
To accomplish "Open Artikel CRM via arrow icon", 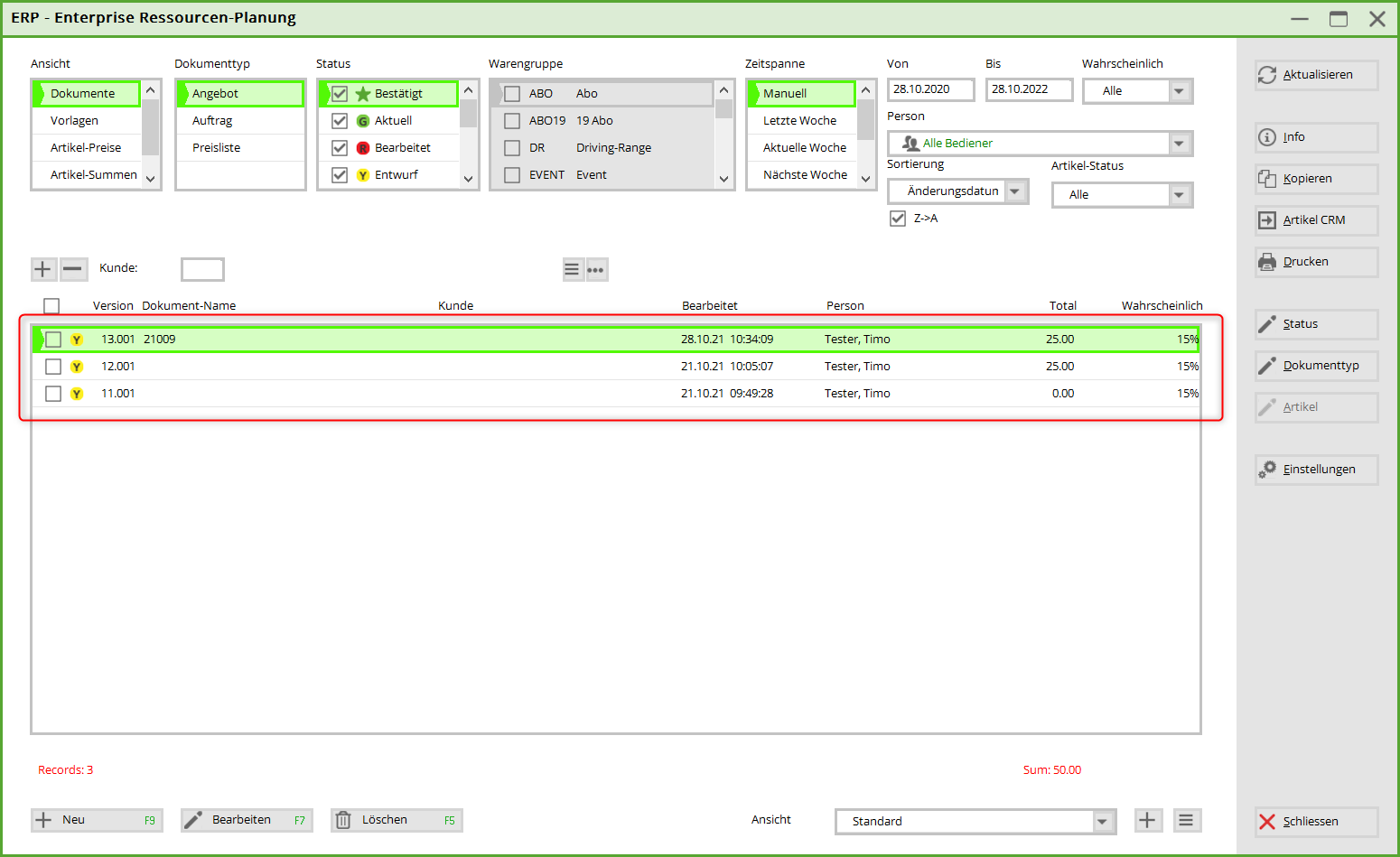I will click(1267, 220).
